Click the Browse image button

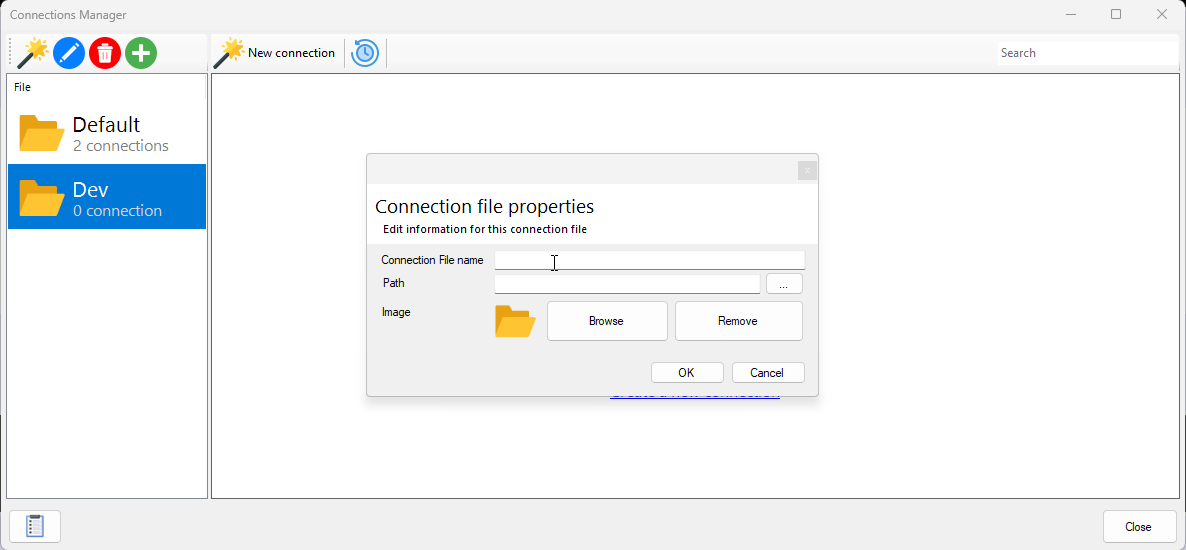pyautogui.click(x=607, y=321)
